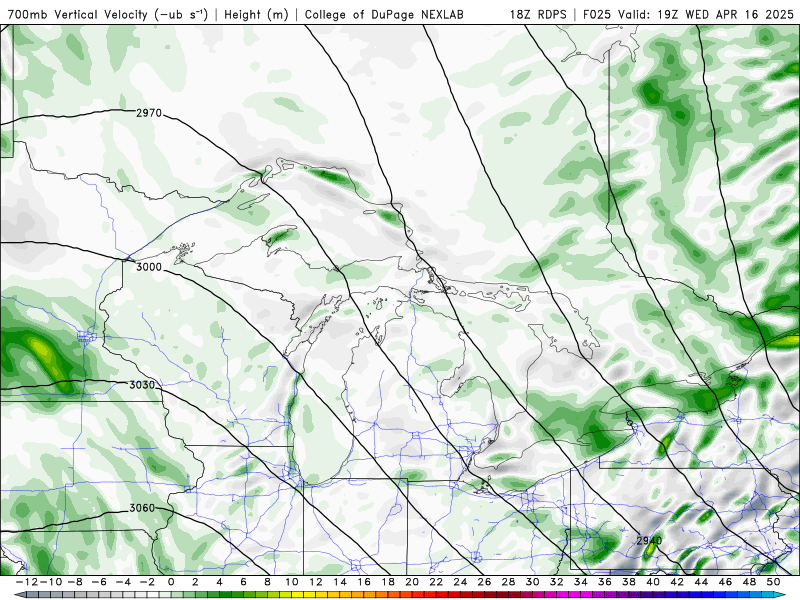
Task: Click the 44 value on the color scale
Action: (x=701, y=582)
